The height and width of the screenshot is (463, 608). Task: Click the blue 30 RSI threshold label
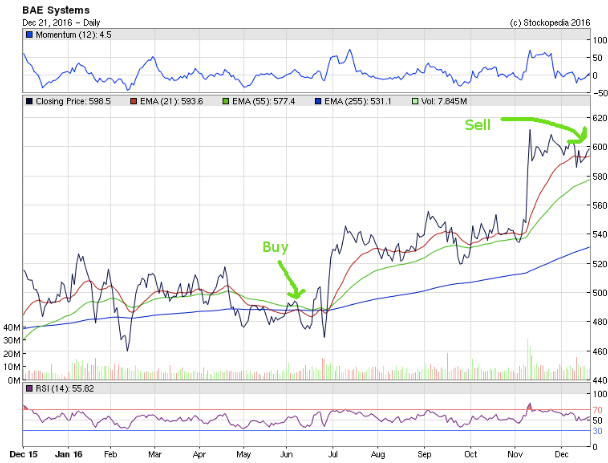pyautogui.click(x=598, y=431)
